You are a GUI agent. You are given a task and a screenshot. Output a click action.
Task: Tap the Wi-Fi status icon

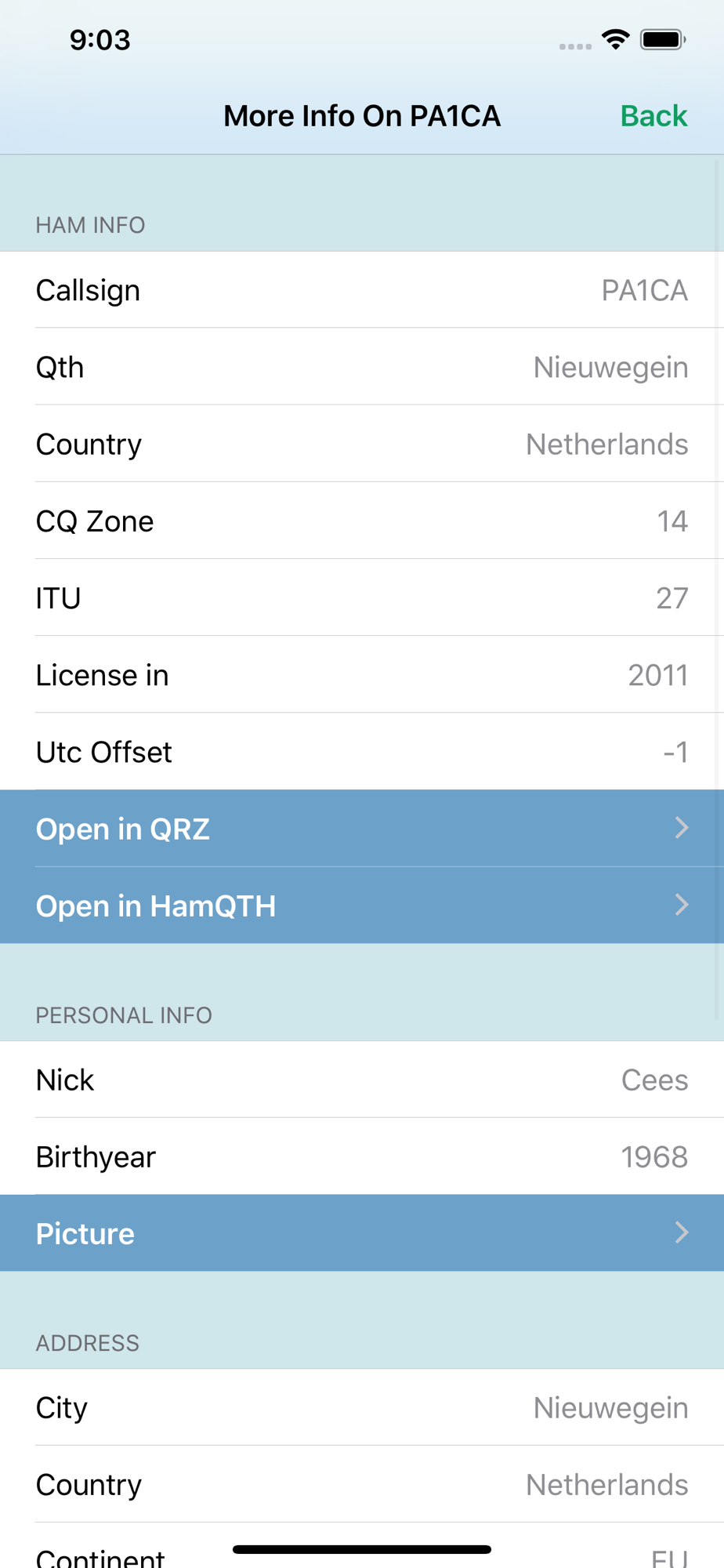coord(616,39)
